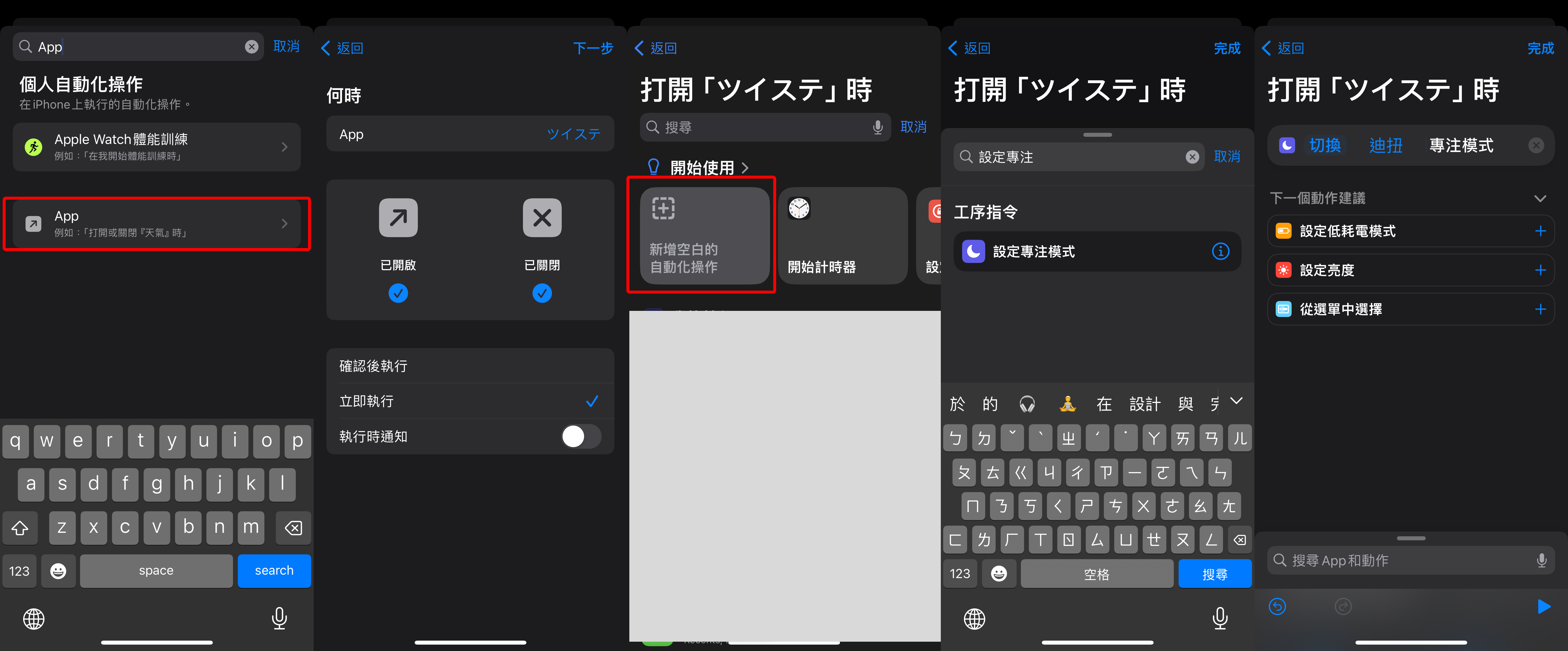Tap 完成 on final action screen
This screenshot has height=651, width=1568.
(1541, 48)
